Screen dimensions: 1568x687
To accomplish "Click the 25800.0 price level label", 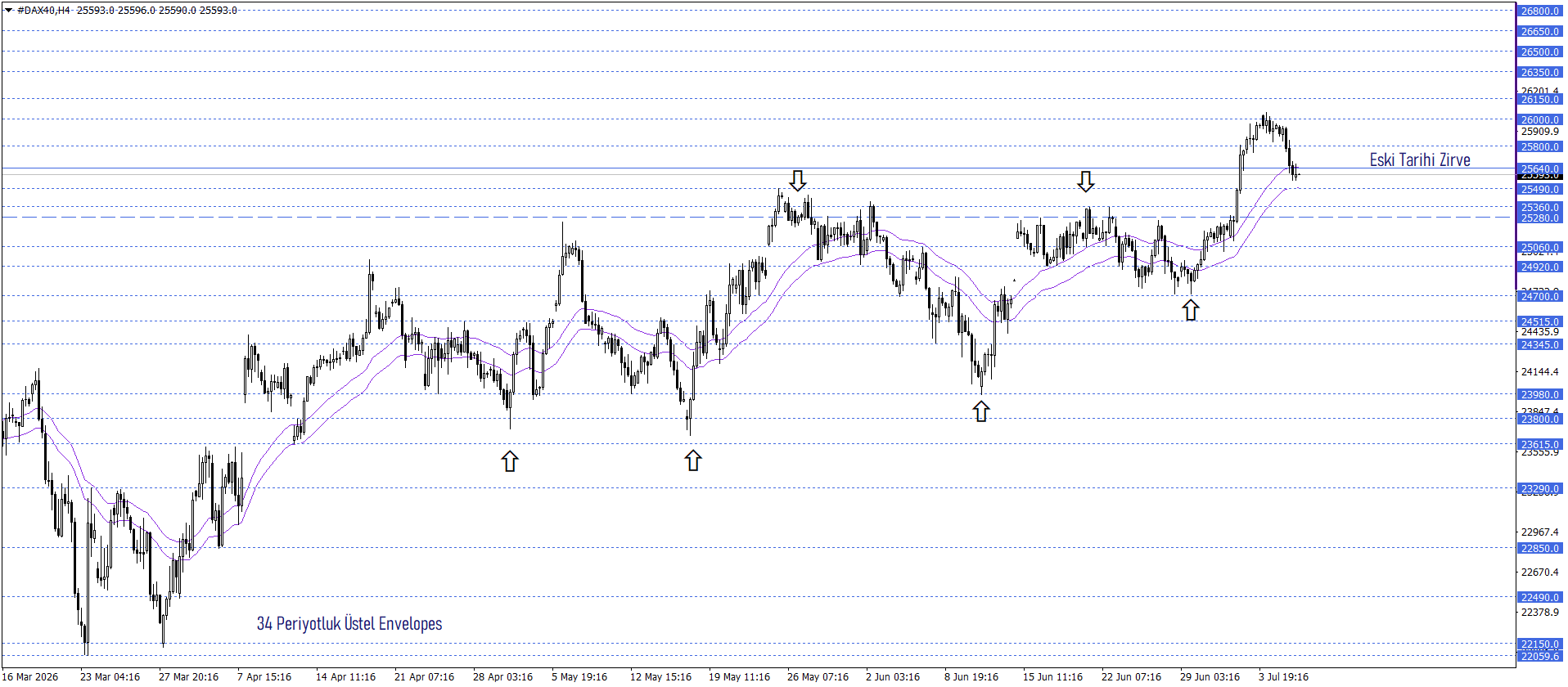I will [x=1539, y=146].
